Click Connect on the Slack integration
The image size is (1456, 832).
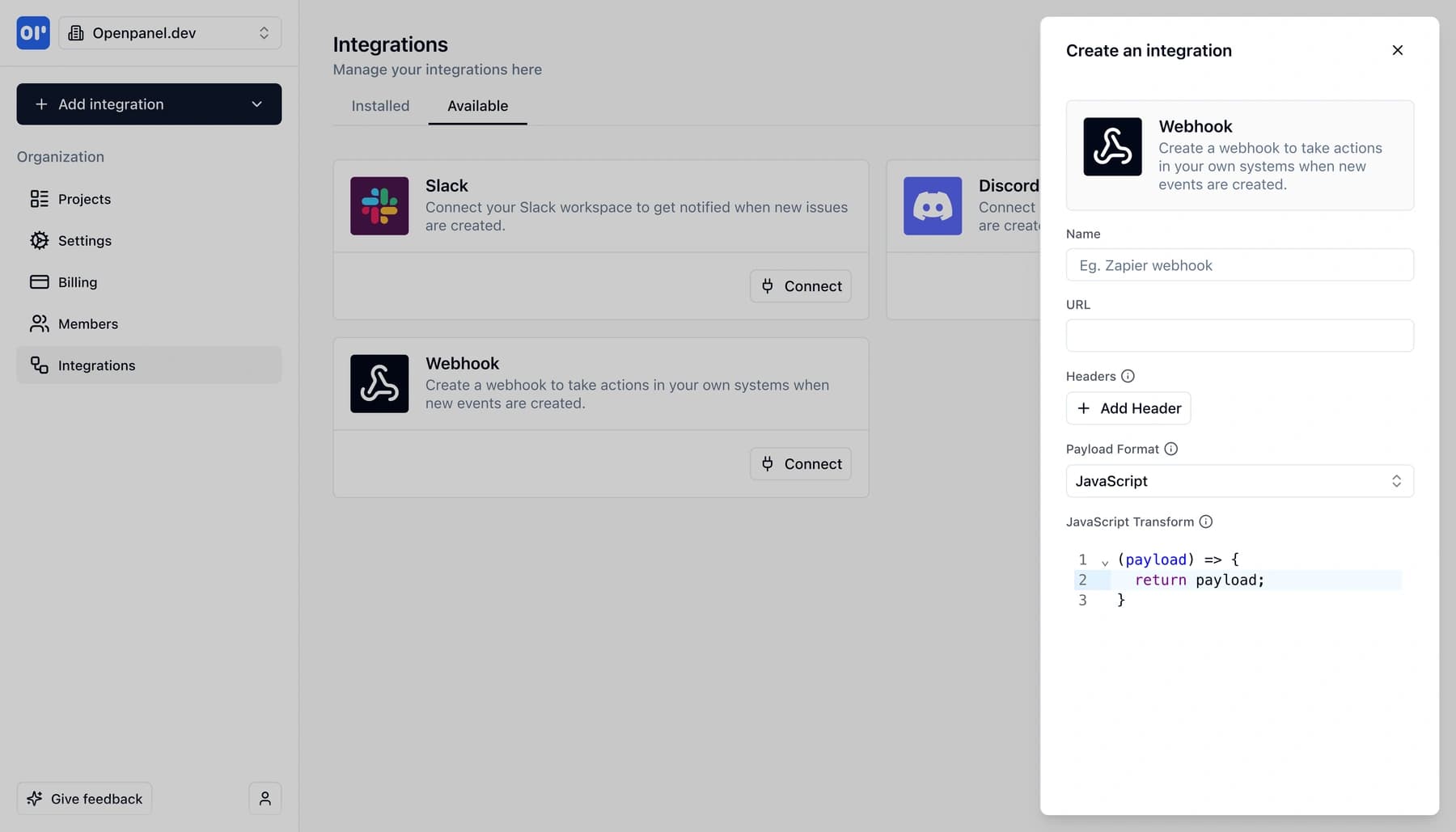800,285
